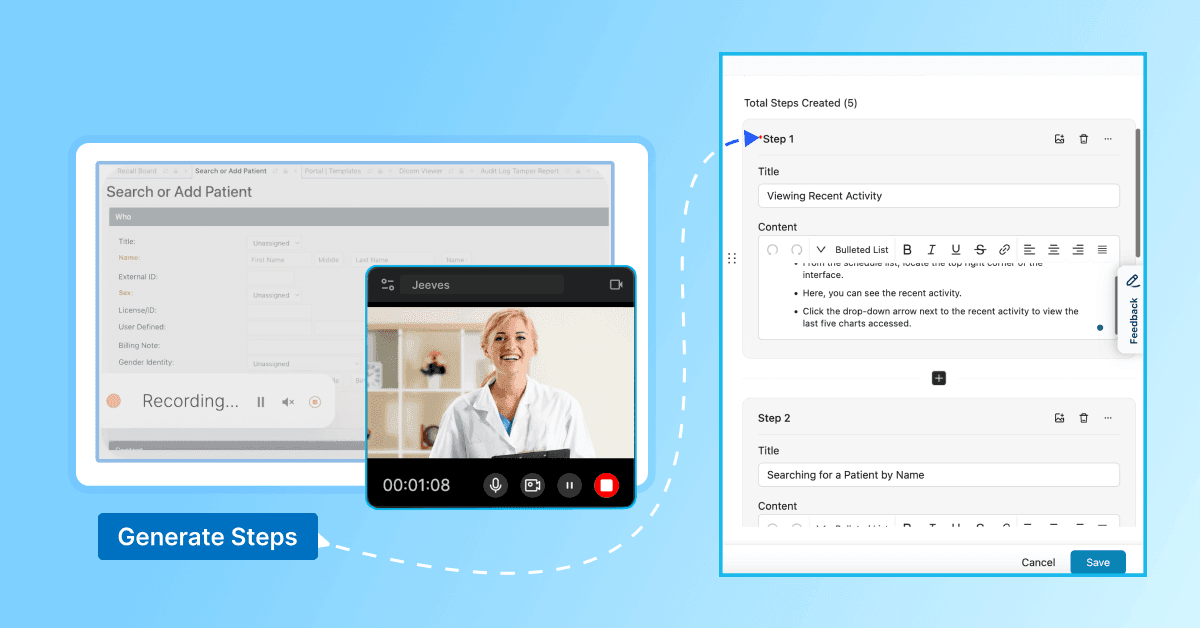Click the License/ID field
This screenshot has width=1200, height=628.
click(279, 311)
